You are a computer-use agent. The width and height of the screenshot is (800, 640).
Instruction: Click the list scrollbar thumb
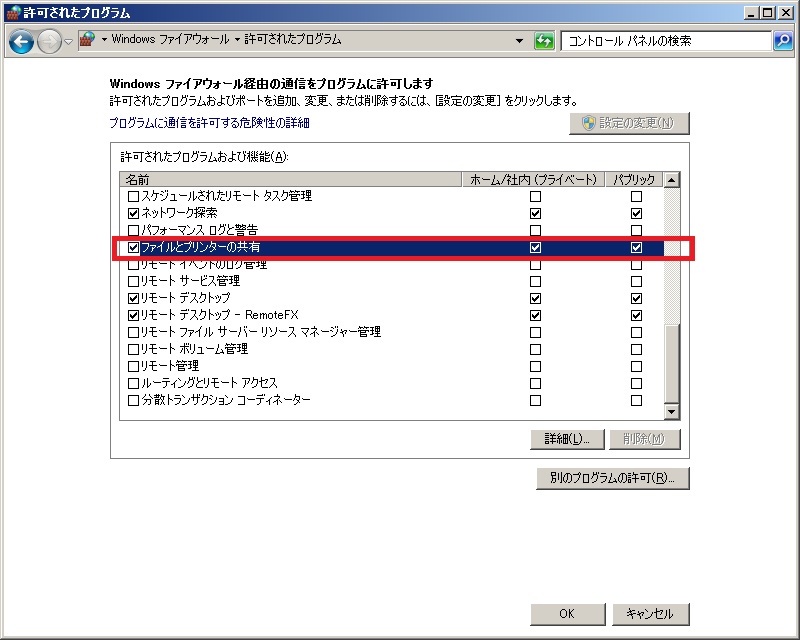[672, 363]
